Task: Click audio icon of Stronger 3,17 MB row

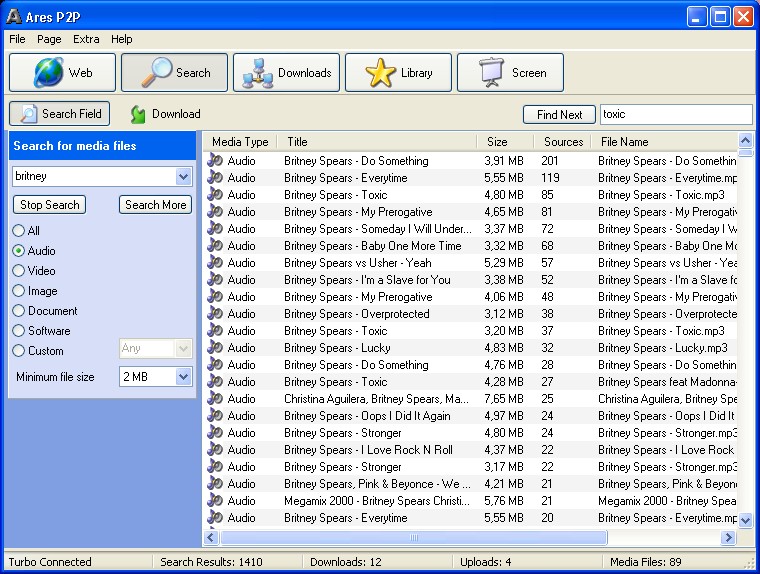Action: [215, 466]
